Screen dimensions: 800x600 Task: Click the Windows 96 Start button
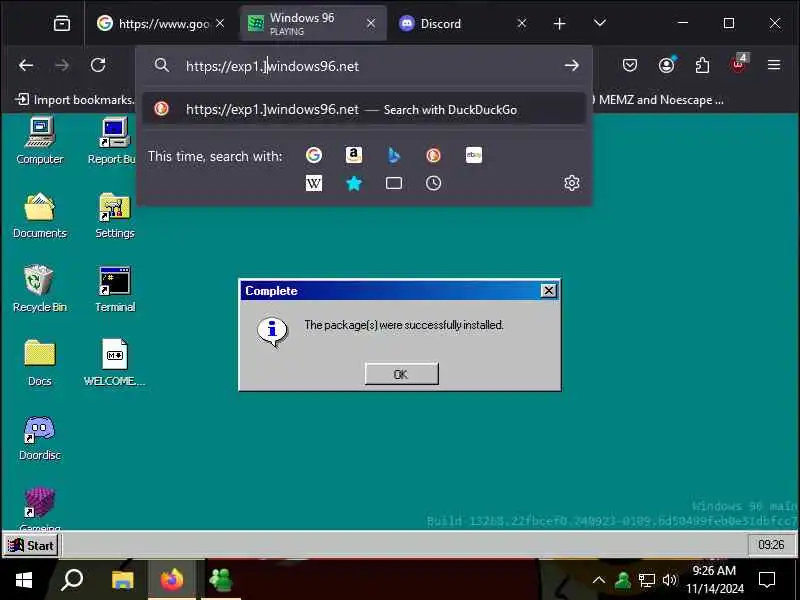pos(32,545)
